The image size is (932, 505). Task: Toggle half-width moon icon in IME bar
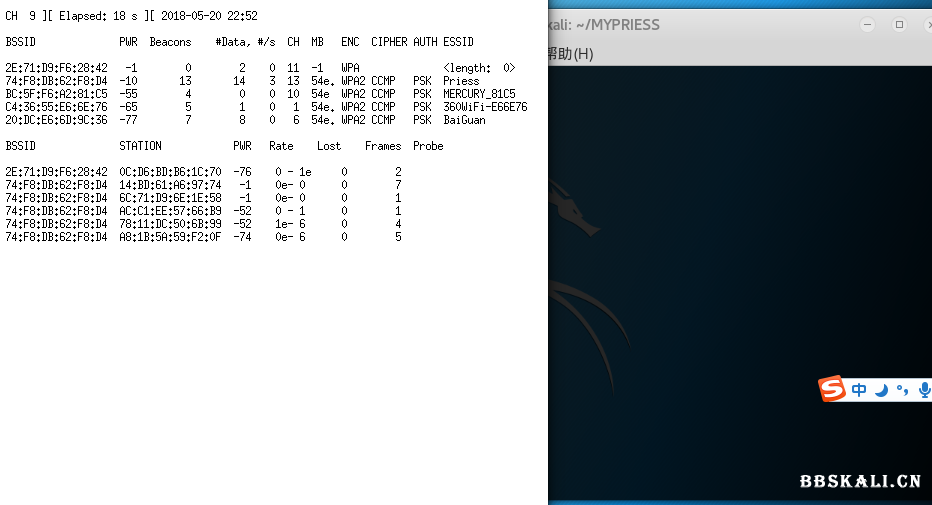coord(881,390)
